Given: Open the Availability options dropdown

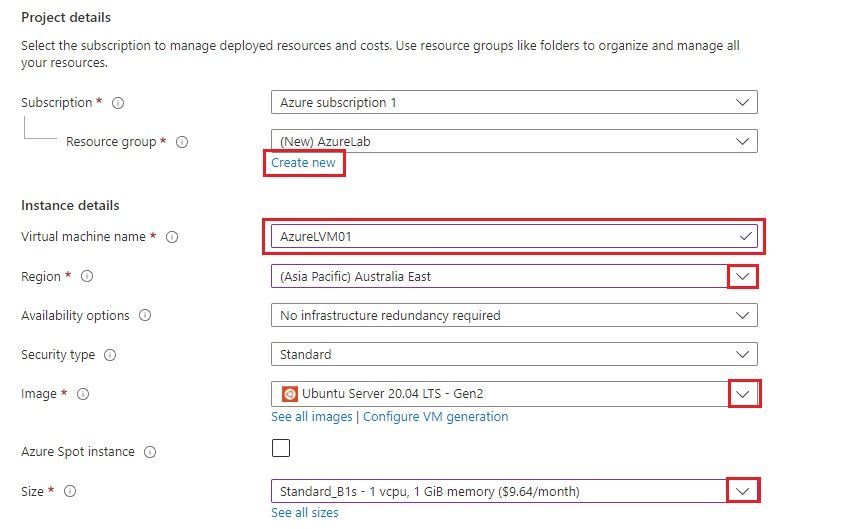Looking at the screenshot, I should click(x=514, y=315).
